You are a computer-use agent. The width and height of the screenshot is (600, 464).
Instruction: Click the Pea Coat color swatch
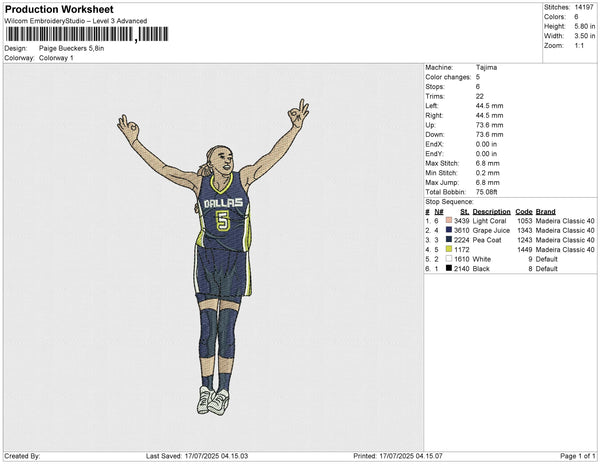pyautogui.click(x=449, y=240)
